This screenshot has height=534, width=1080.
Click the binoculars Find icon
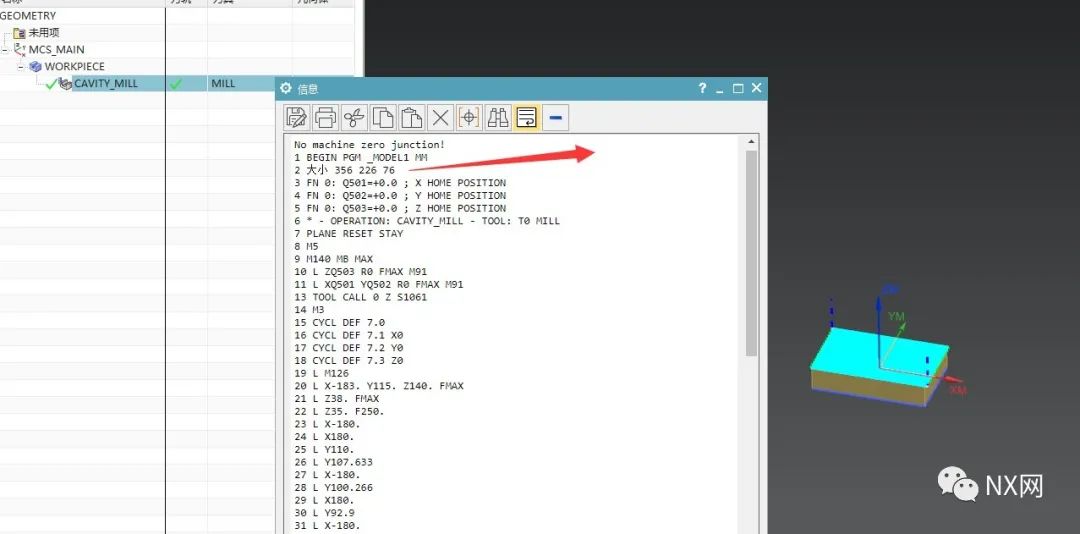pyautogui.click(x=497, y=118)
